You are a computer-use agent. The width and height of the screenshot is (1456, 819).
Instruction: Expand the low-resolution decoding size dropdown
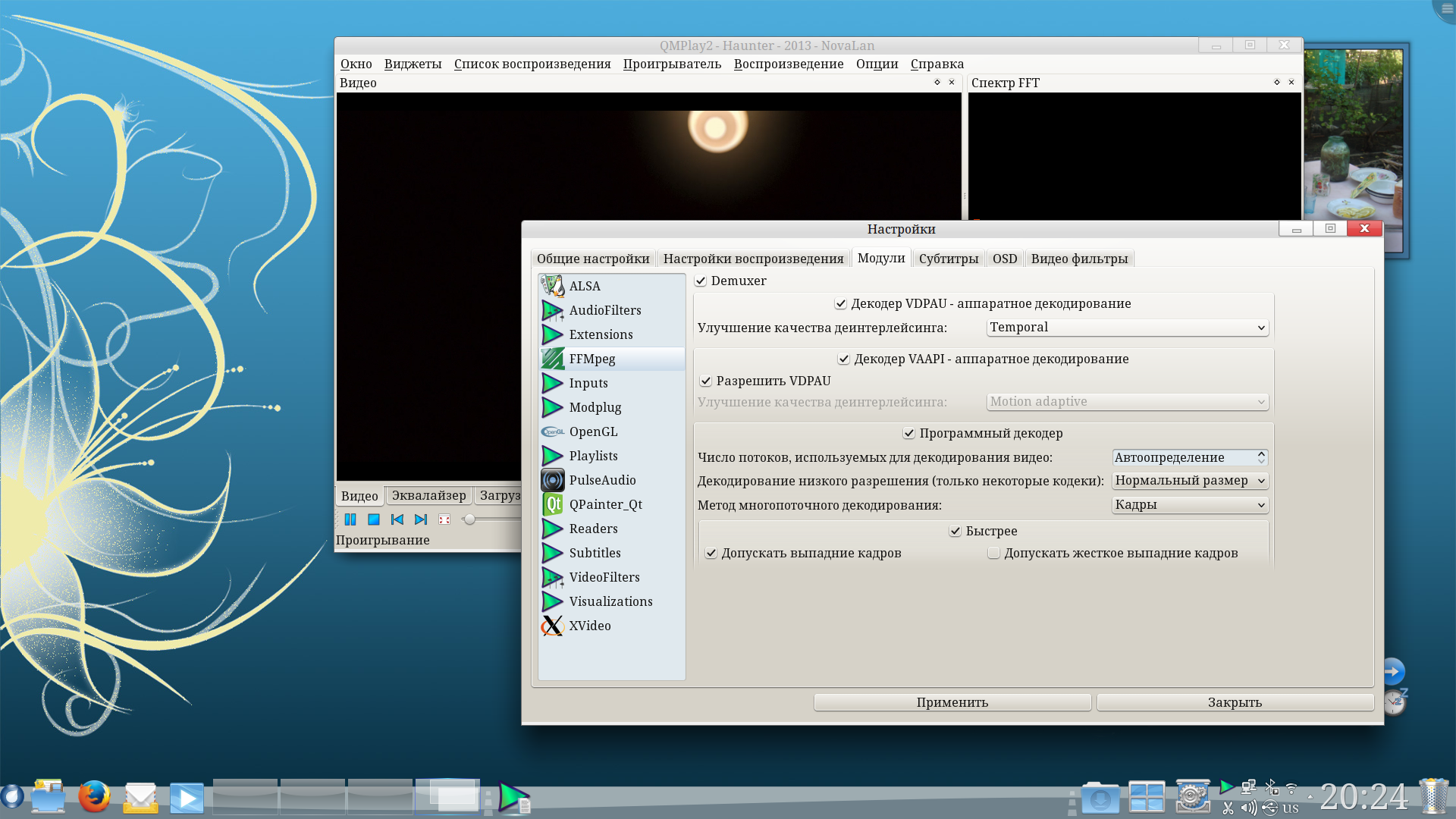[x=1189, y=481]
